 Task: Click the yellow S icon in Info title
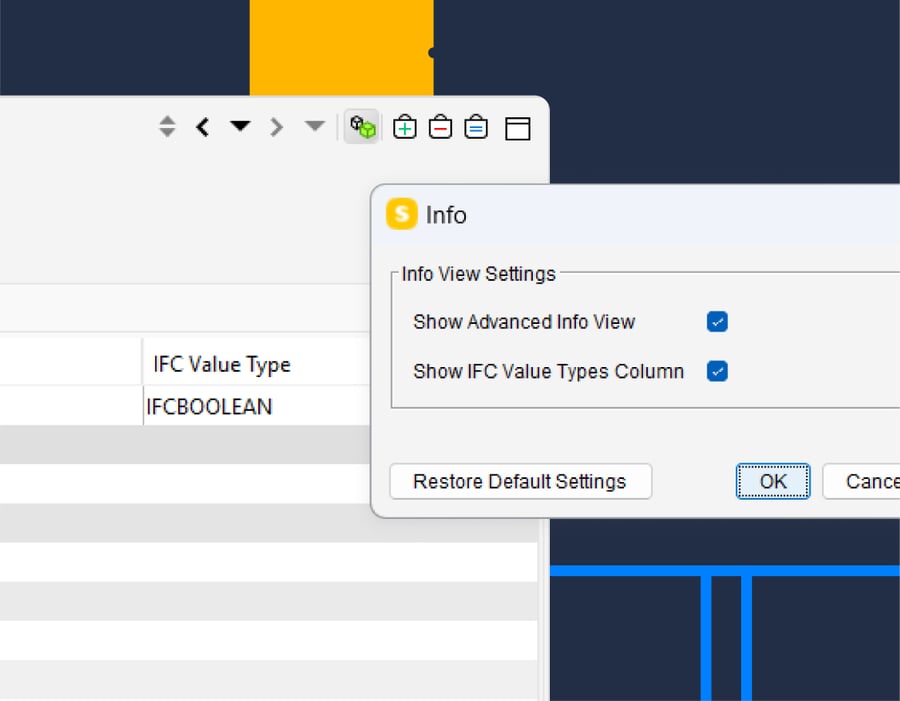pyautogui.click(x=401, y=214)
